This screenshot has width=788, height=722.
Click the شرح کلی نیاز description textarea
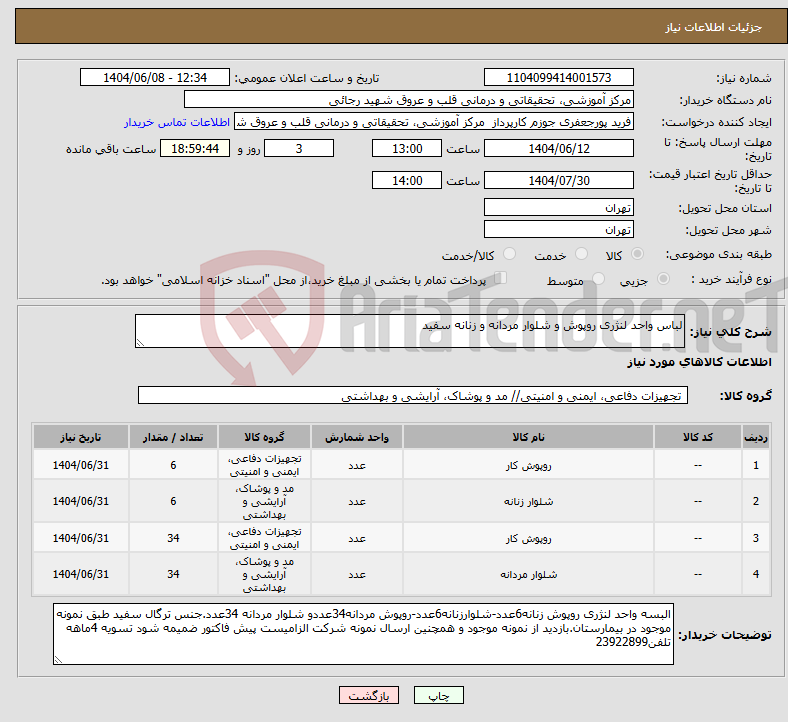(x=410, y=331)
